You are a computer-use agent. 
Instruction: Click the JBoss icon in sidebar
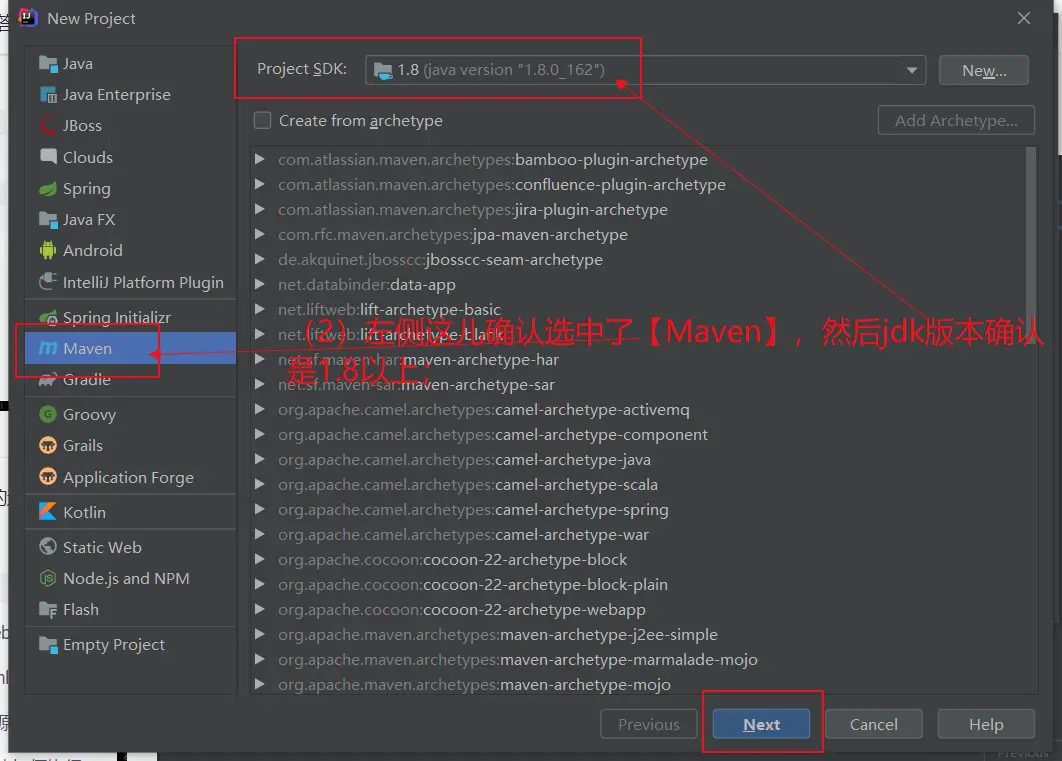tap(48, 126)
